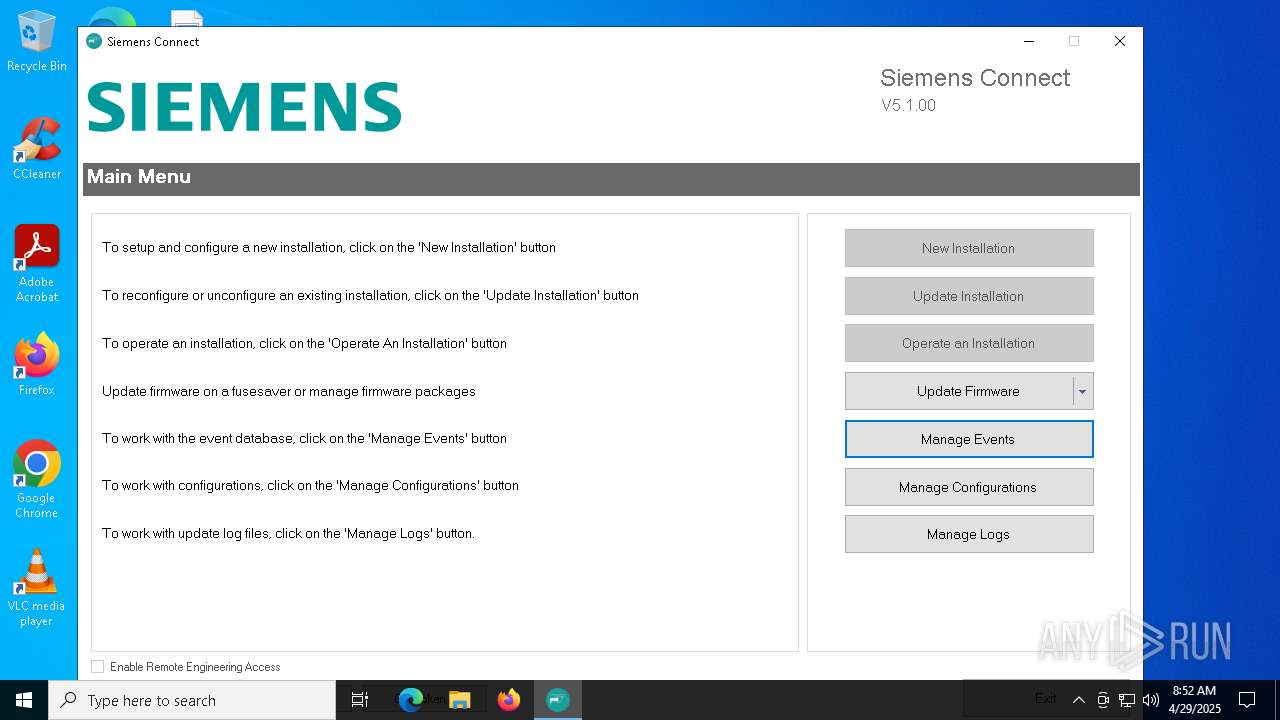Click the 'New Installation' instruction text
1280x720 pixels.
(x=329, y=247)
